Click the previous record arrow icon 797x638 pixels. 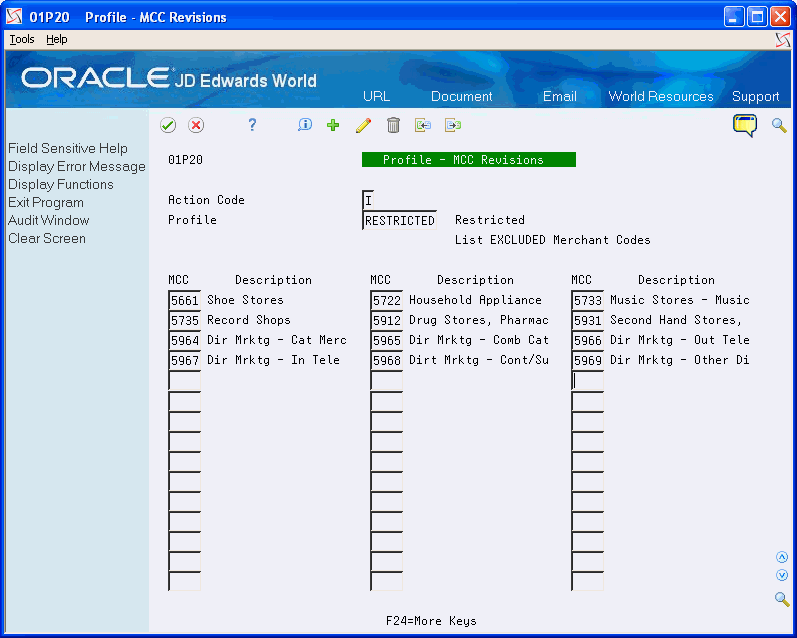click(423, 125)
